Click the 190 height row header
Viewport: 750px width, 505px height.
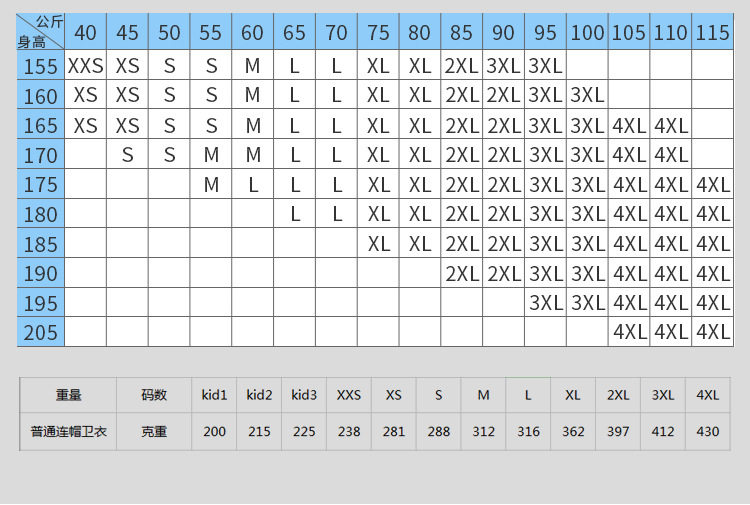tap(41, 273)
